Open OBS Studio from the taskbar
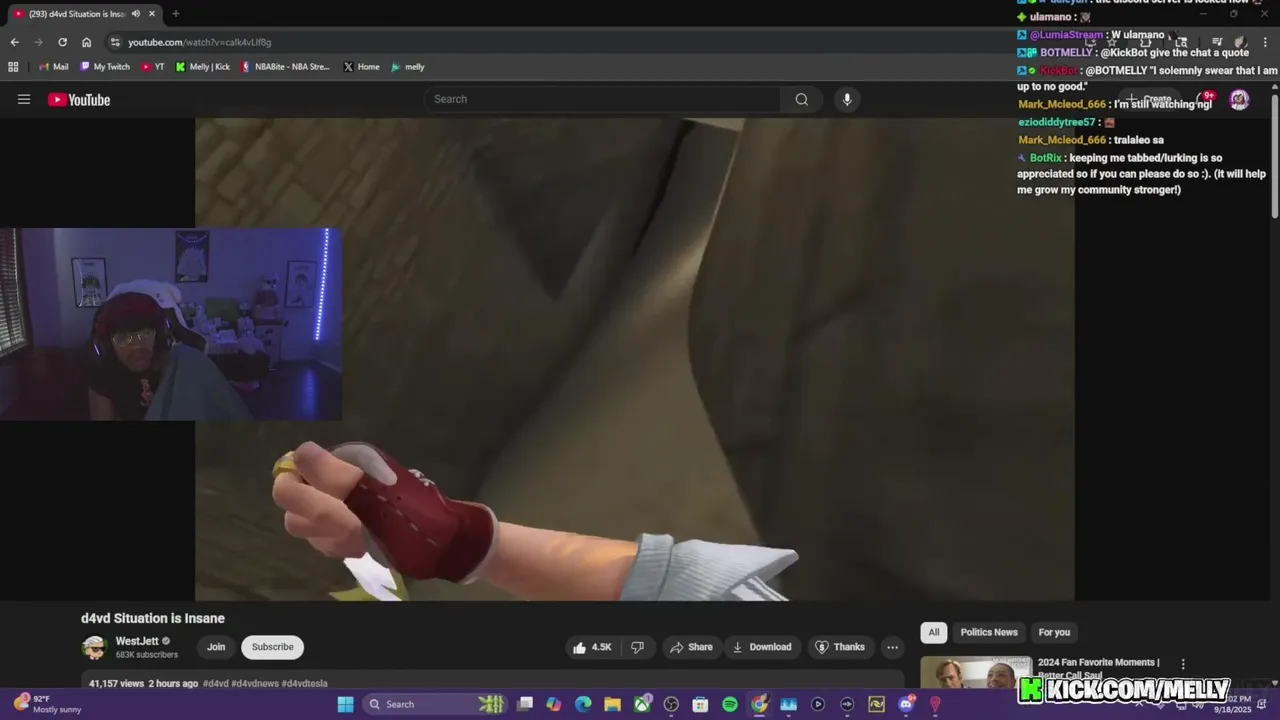1280x720 pixels. pyautogui.click(x=671, y=704)
